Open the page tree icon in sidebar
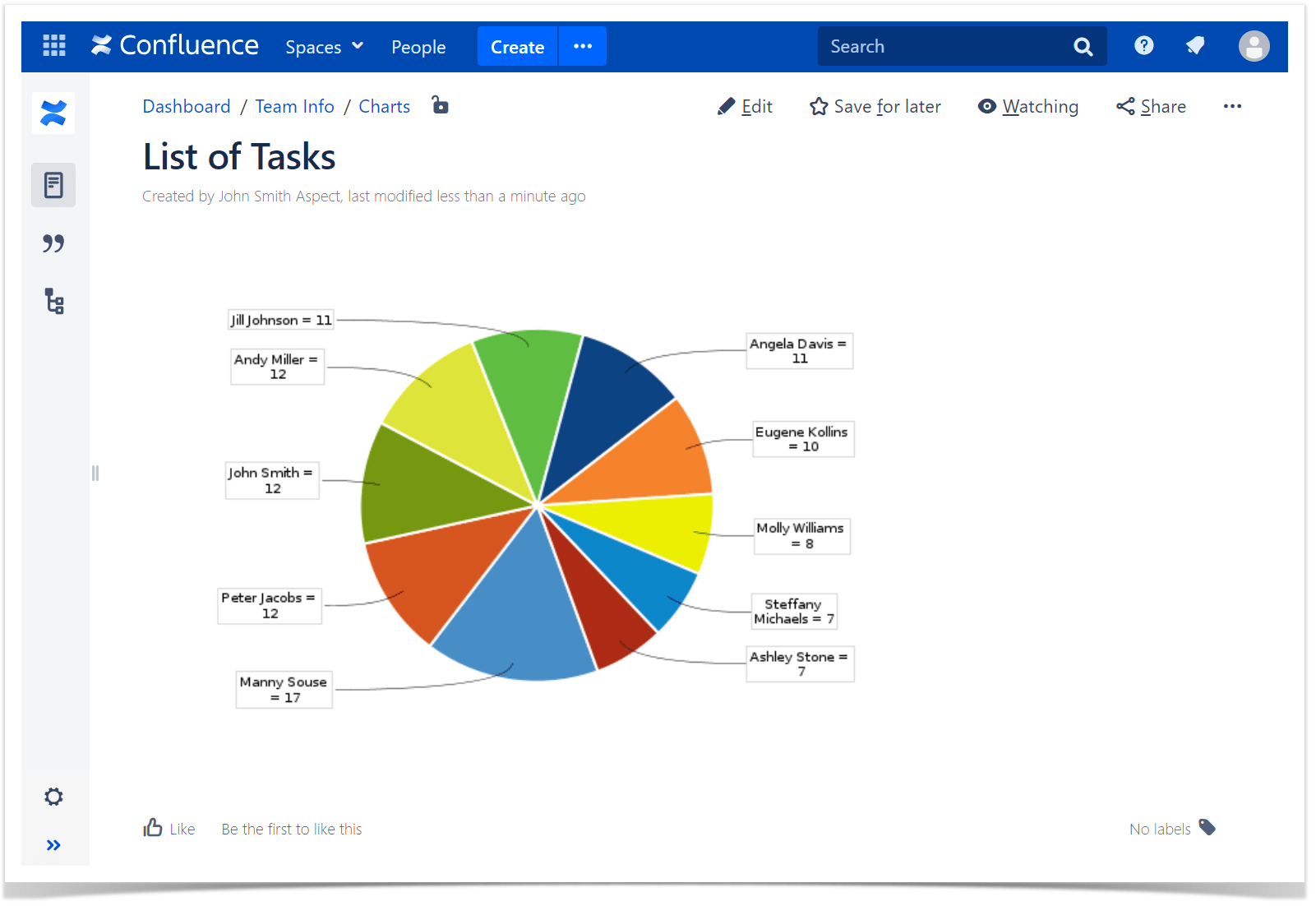Viewport: 1316px width, 906px height. click(54, 302)
